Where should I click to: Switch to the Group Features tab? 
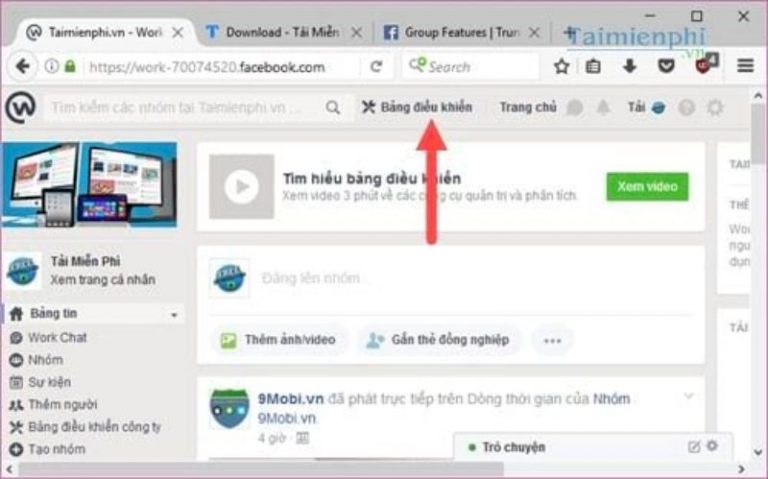[x=462, y=32]
